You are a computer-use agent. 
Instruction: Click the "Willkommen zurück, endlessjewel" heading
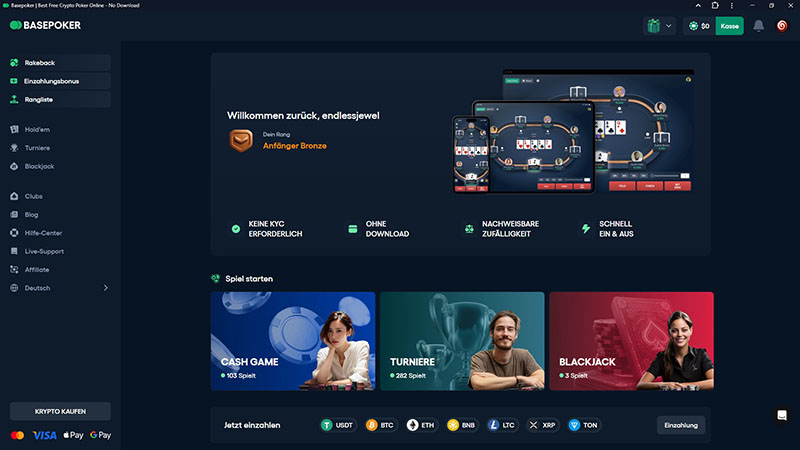pos(303,116)
